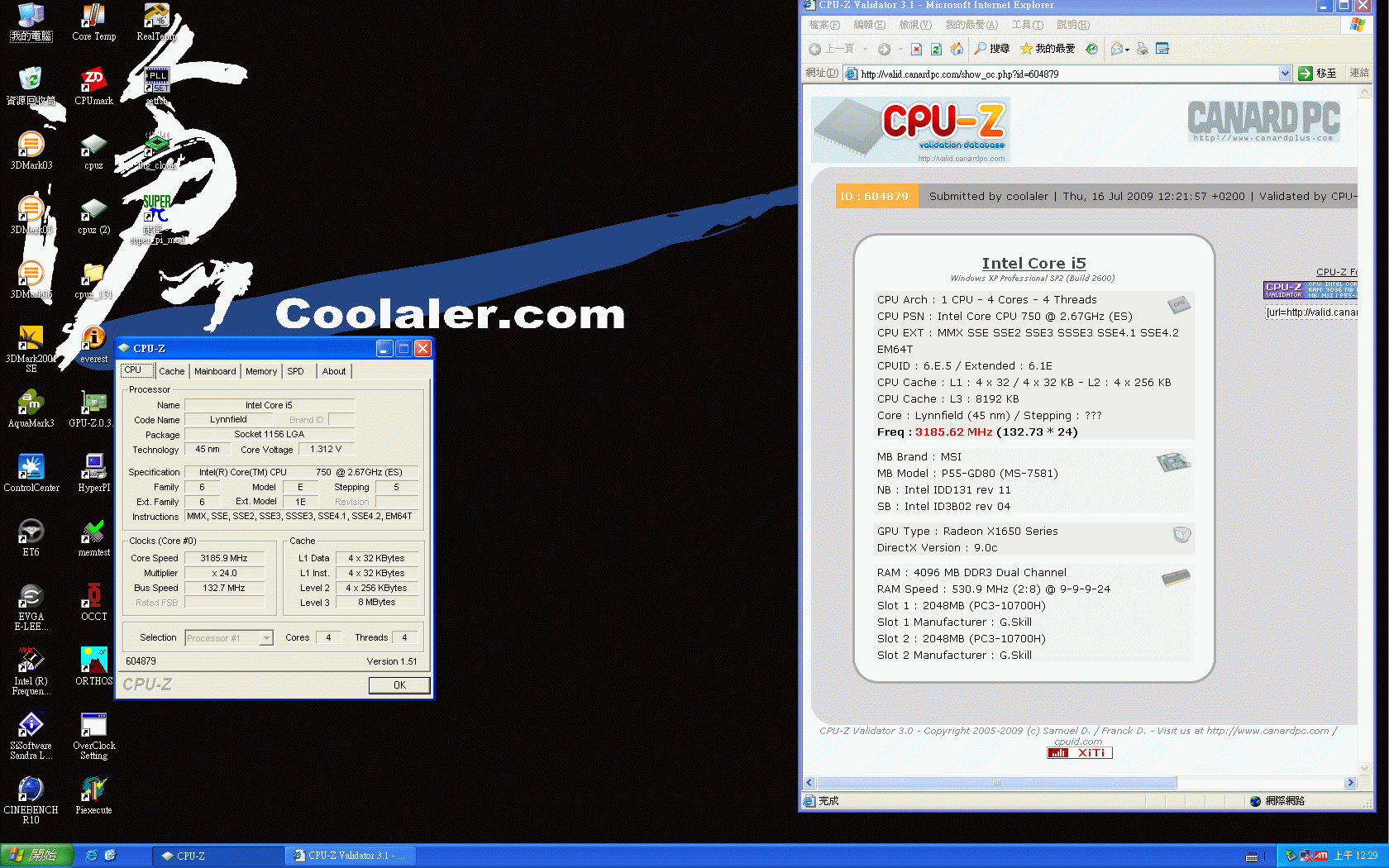Image resolution: width=1389 pixels, height=868 pixels.
Task: Click the IE Refresh page icon
Action: click(x=936, y=49)
